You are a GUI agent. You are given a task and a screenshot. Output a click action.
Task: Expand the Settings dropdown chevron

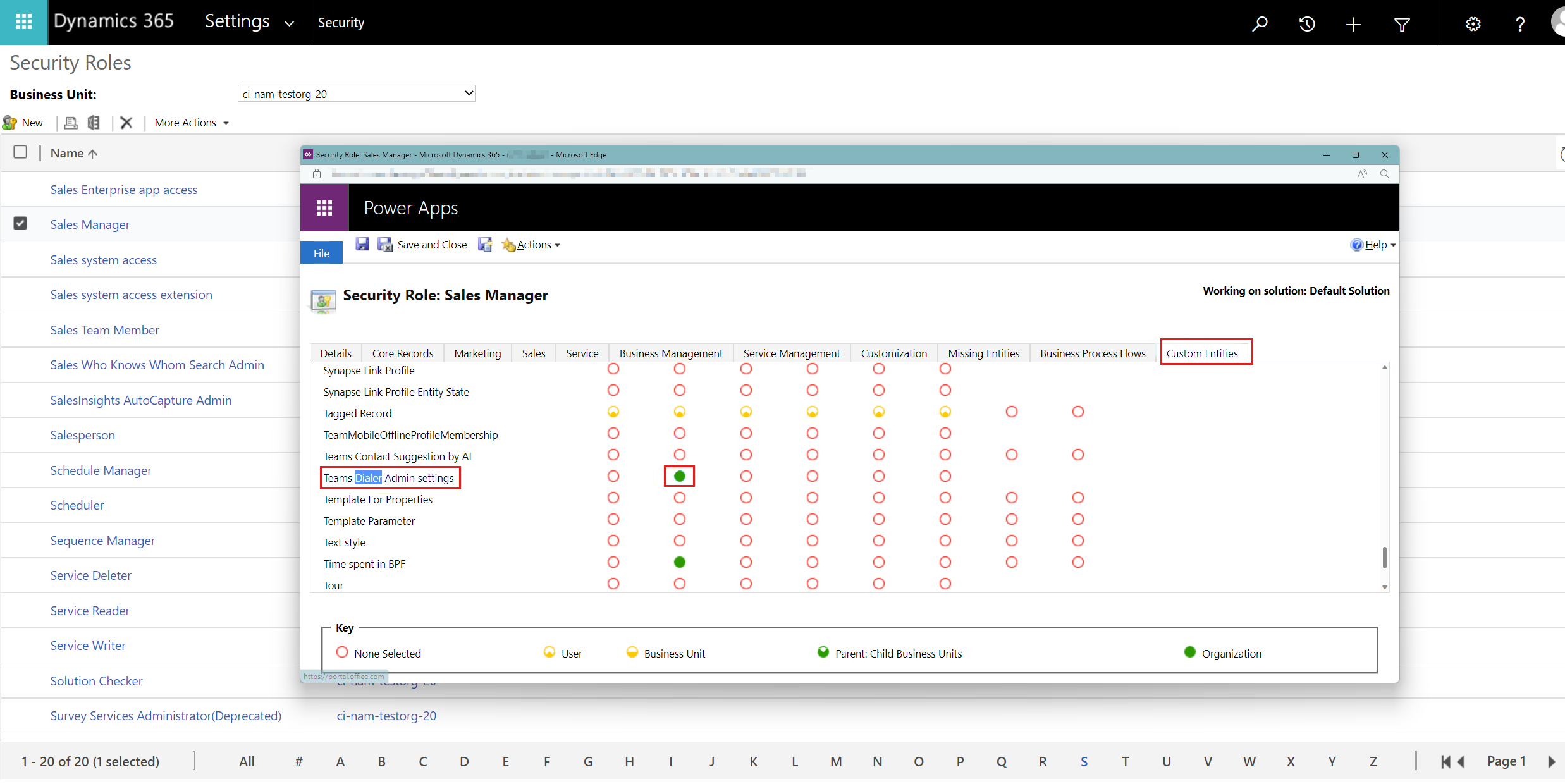click(x=289, y=23)
